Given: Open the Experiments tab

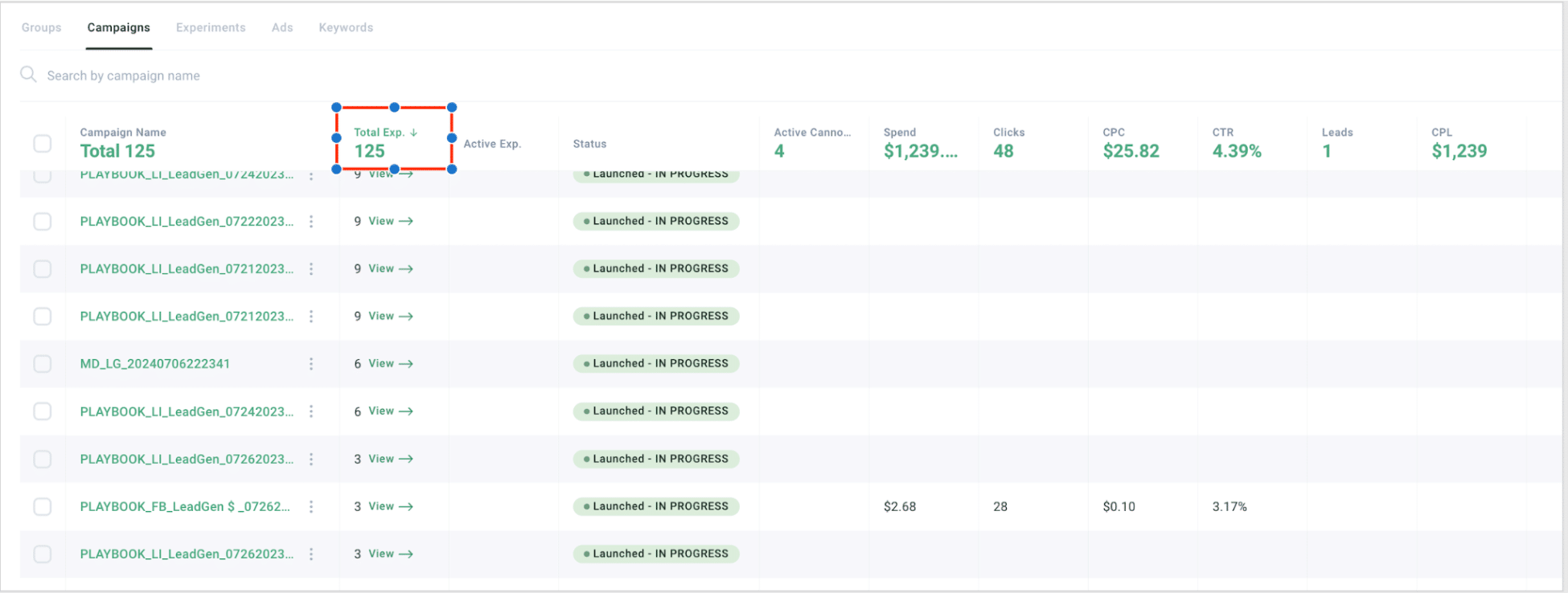Looking at the screenshot, I should tap(211, 27).
